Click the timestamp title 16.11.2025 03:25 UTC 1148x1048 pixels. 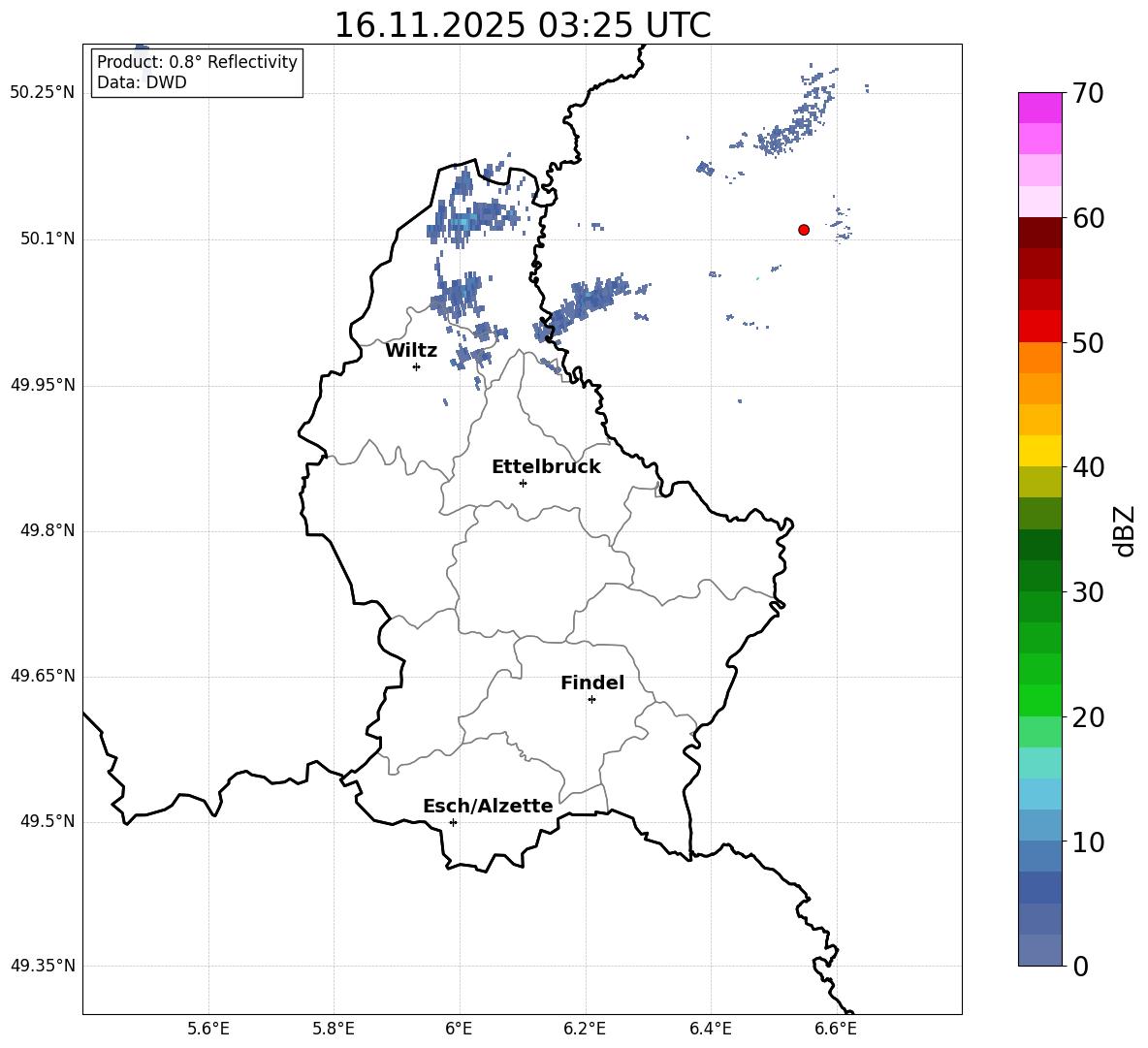(x=523, y=25)
